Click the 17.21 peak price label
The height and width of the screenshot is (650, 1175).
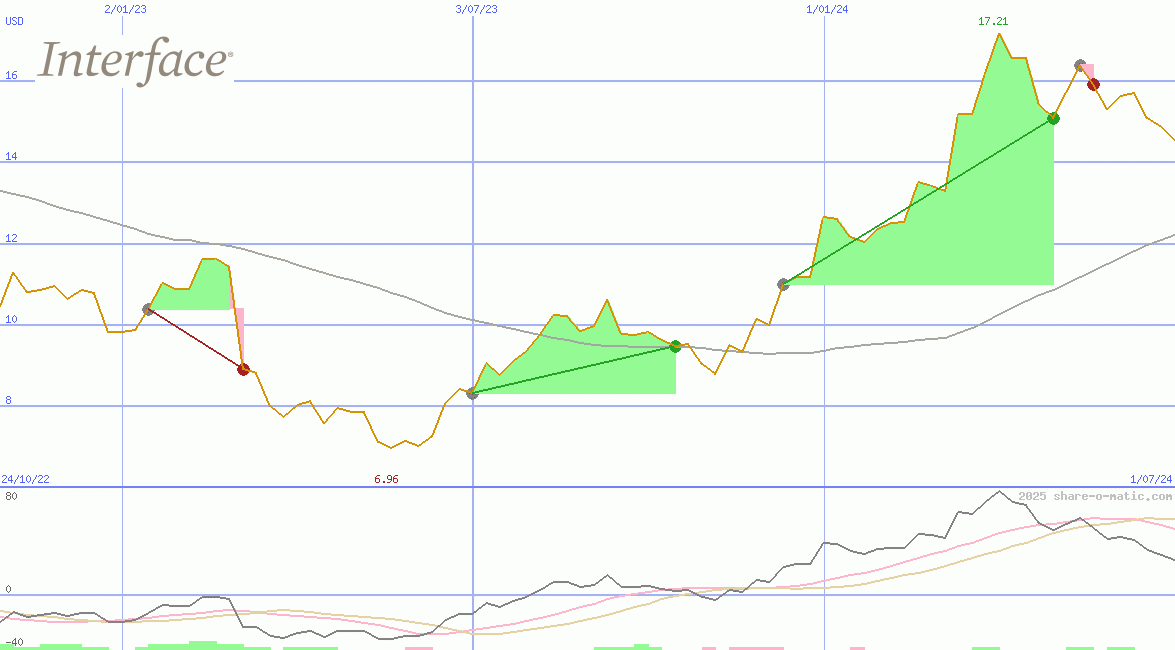point(992,21)
